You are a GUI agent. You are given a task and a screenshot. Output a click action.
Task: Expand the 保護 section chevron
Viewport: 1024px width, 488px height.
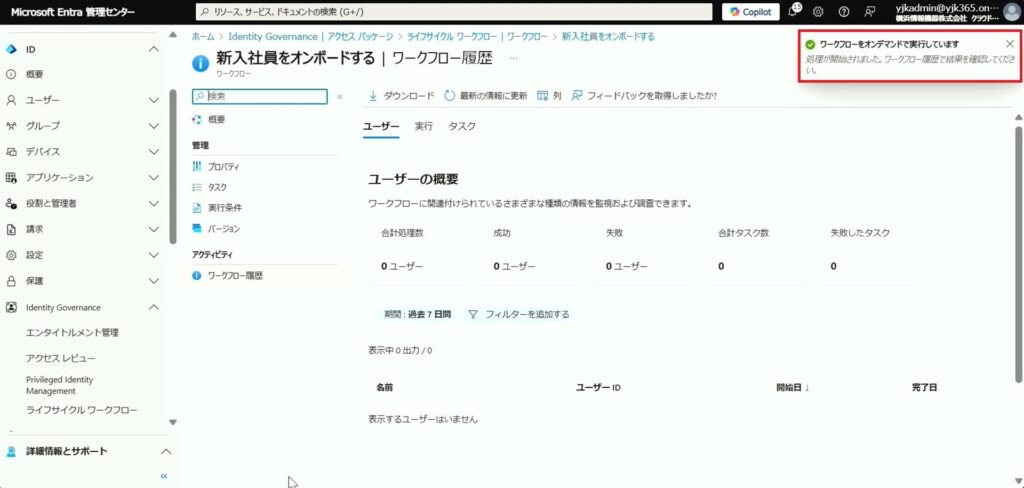153,281
